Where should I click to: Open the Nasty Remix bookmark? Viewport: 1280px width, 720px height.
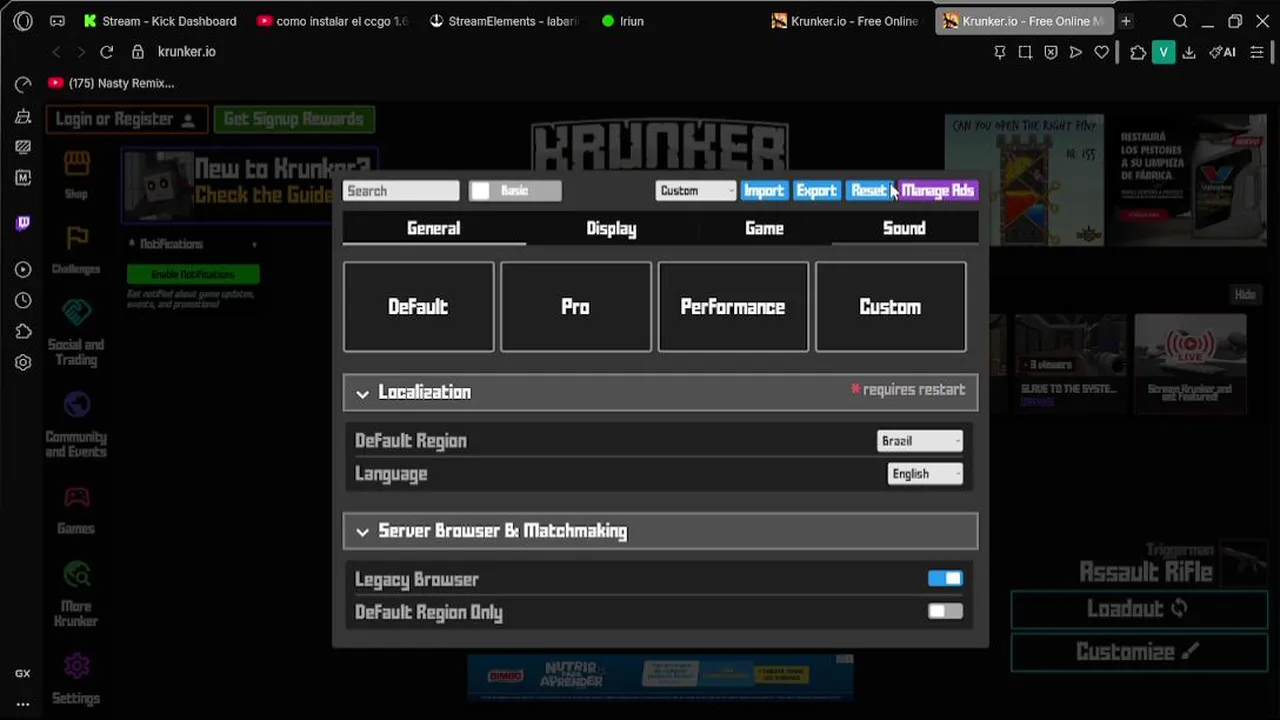(x=111, y=83)
